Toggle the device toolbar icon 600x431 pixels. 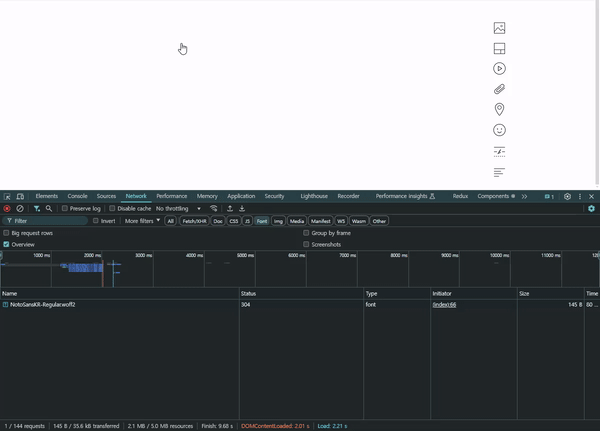pyautogui.click(x=20, y=196)
